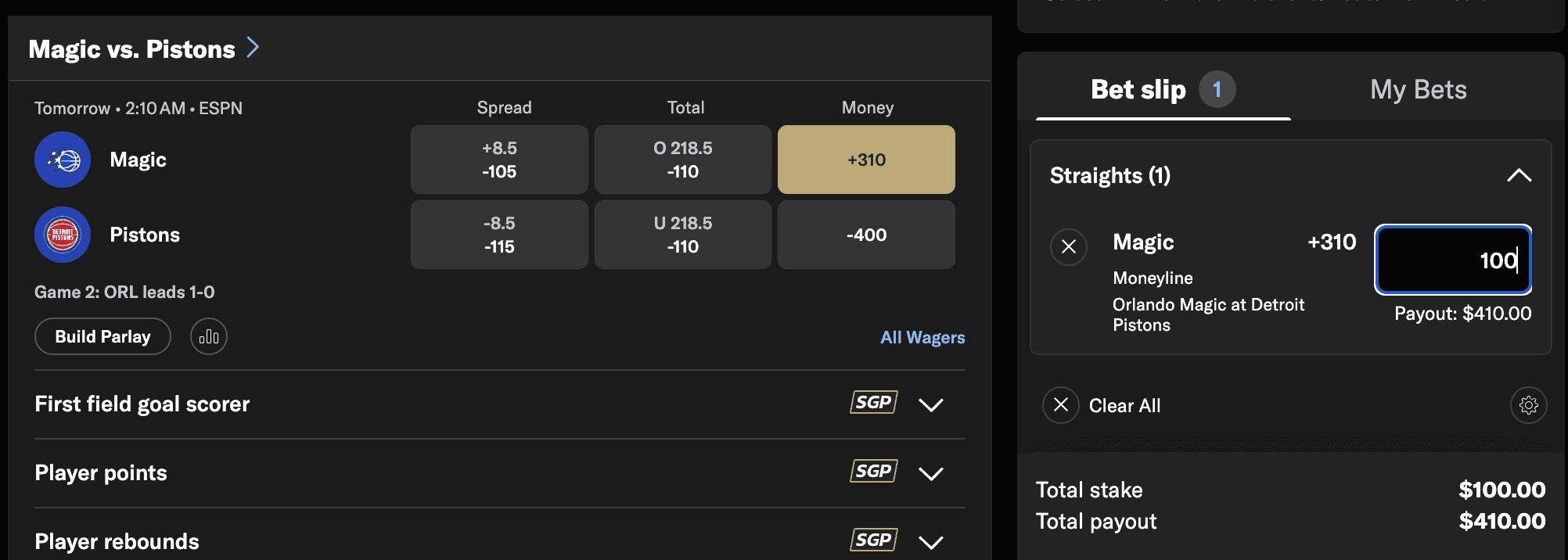
Task: Collapse the Straights section
Action: [x=1519, y=175]
